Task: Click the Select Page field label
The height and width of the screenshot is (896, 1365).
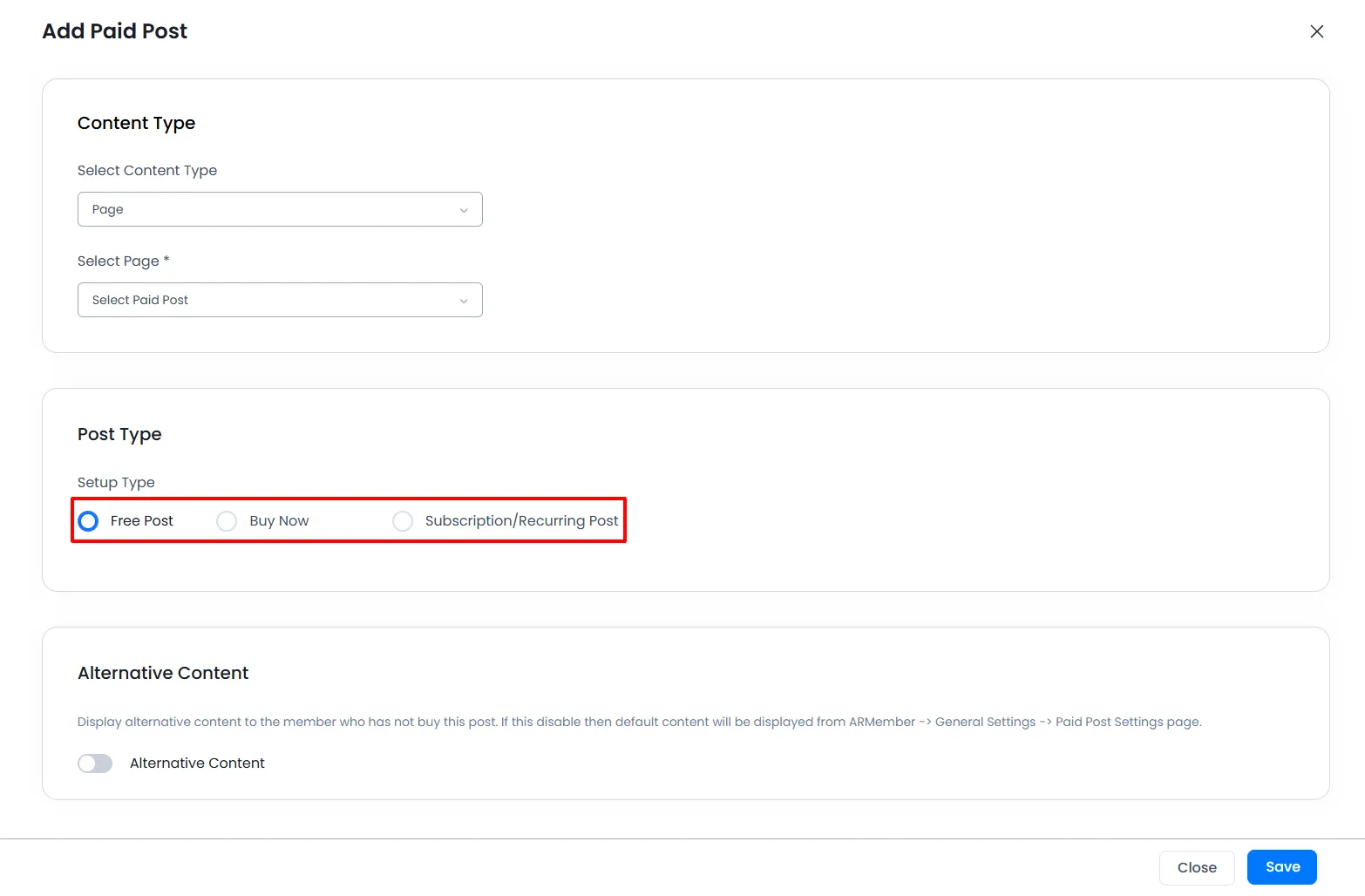Action: [x=123, y=261]
